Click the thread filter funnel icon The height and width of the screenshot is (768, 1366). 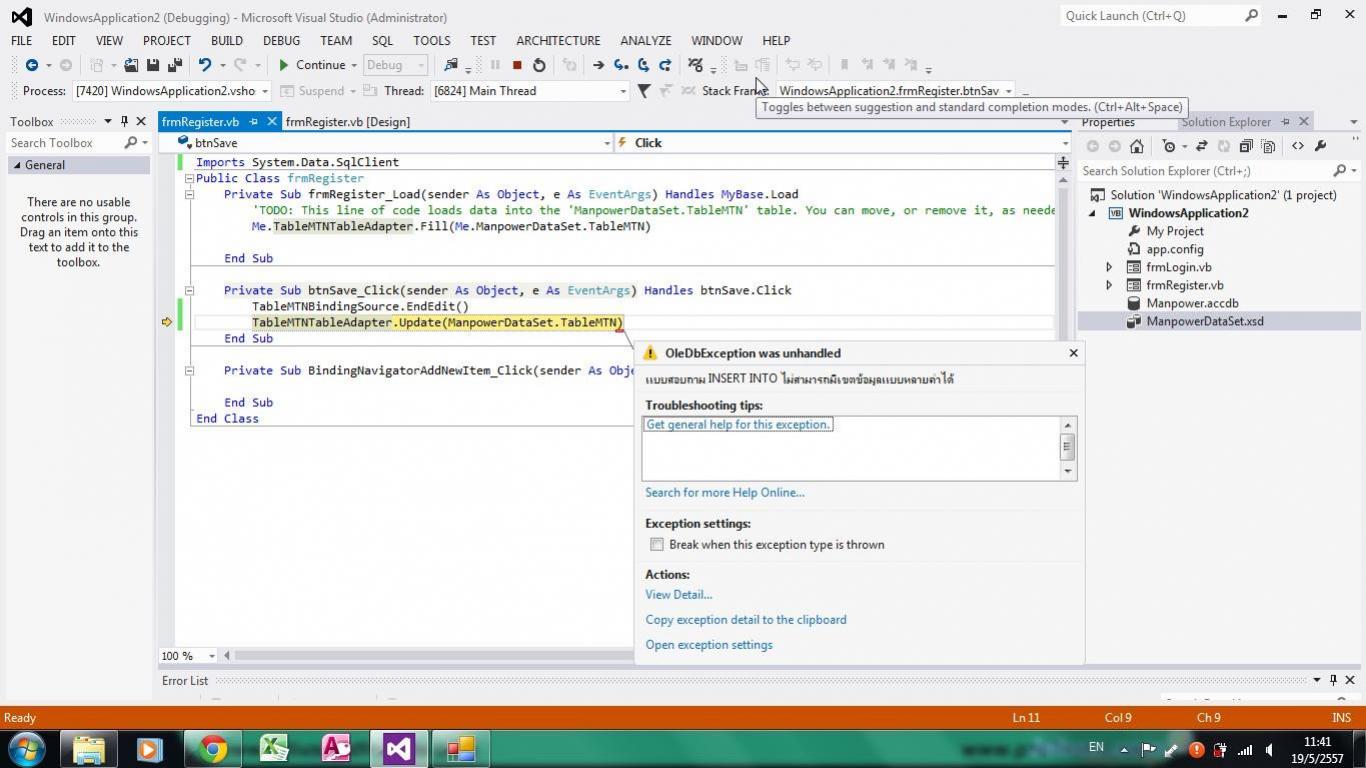(644, 91)
